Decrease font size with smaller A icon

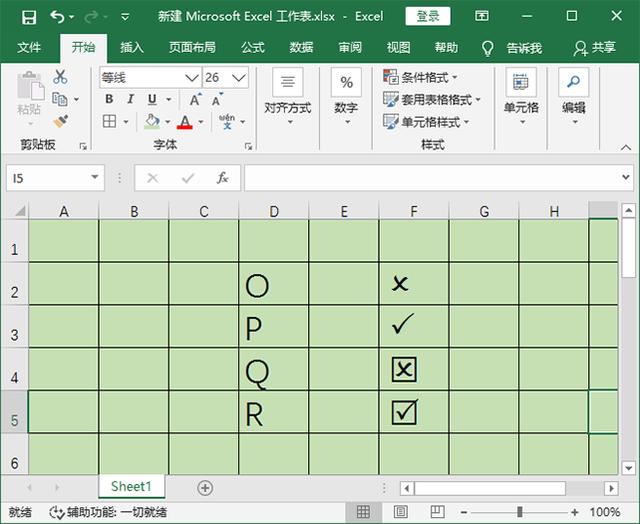[217, 99]
